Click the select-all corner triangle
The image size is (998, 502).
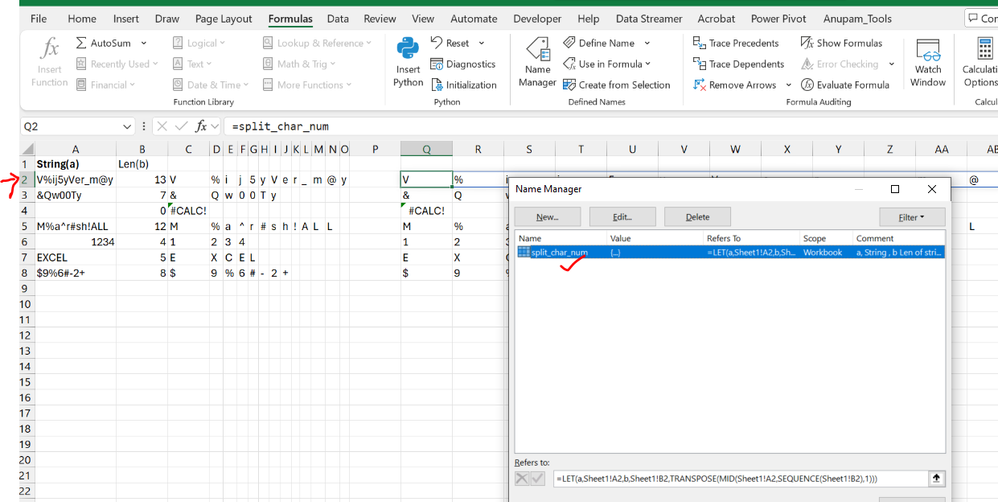[x=27, y=150]
